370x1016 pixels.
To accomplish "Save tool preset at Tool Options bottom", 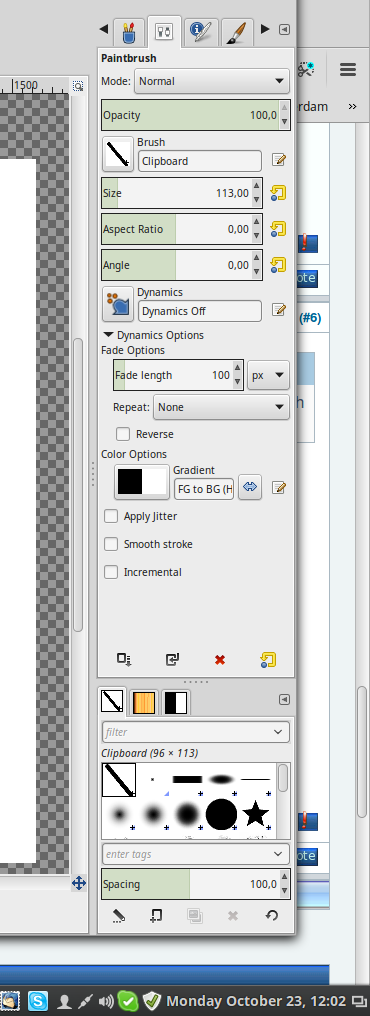I will click(124, 660).
